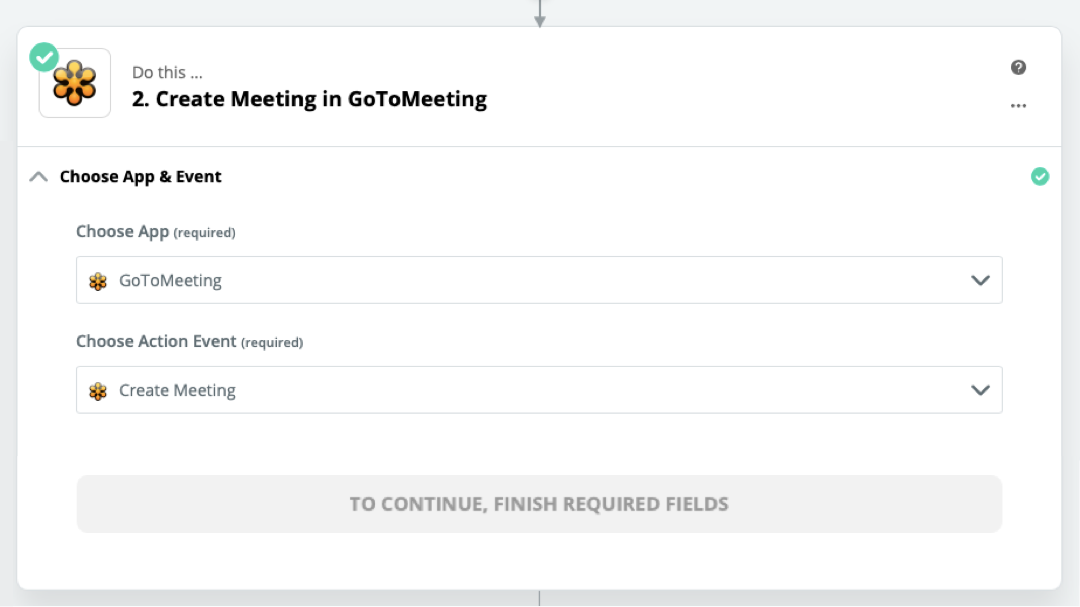Click the small GoToMeeting icon in the Choose App field
The image size is (1080, 607).
pos(98,281)
